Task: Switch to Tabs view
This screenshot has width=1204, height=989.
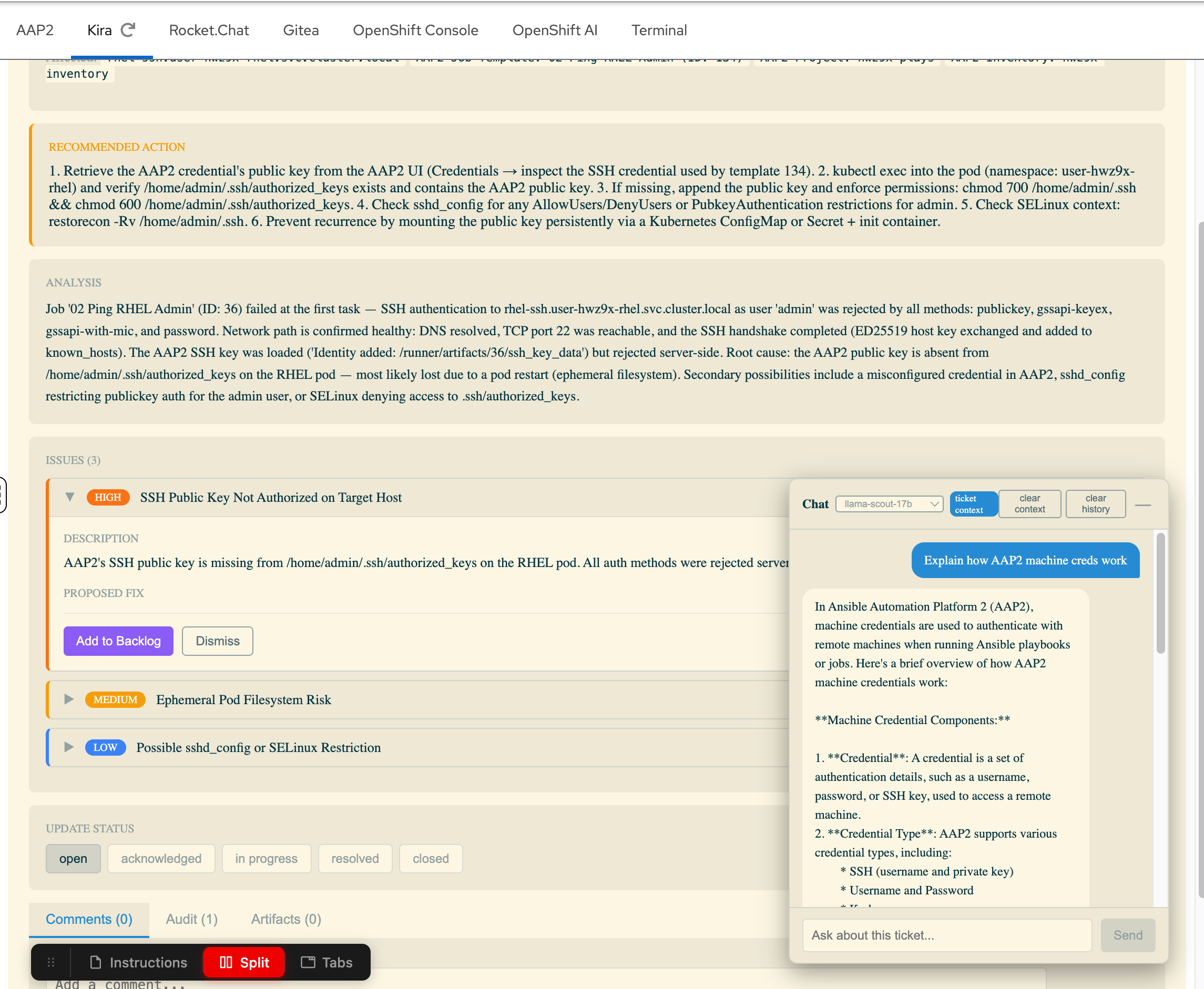Action: (326, 962)
